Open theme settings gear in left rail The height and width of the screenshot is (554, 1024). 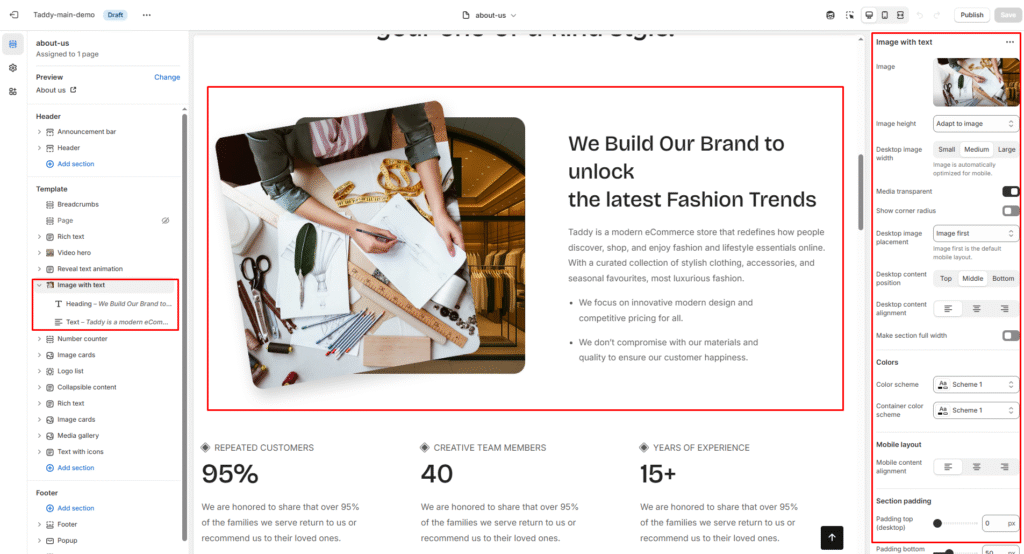pyautogui.click(x=12, y=68)
